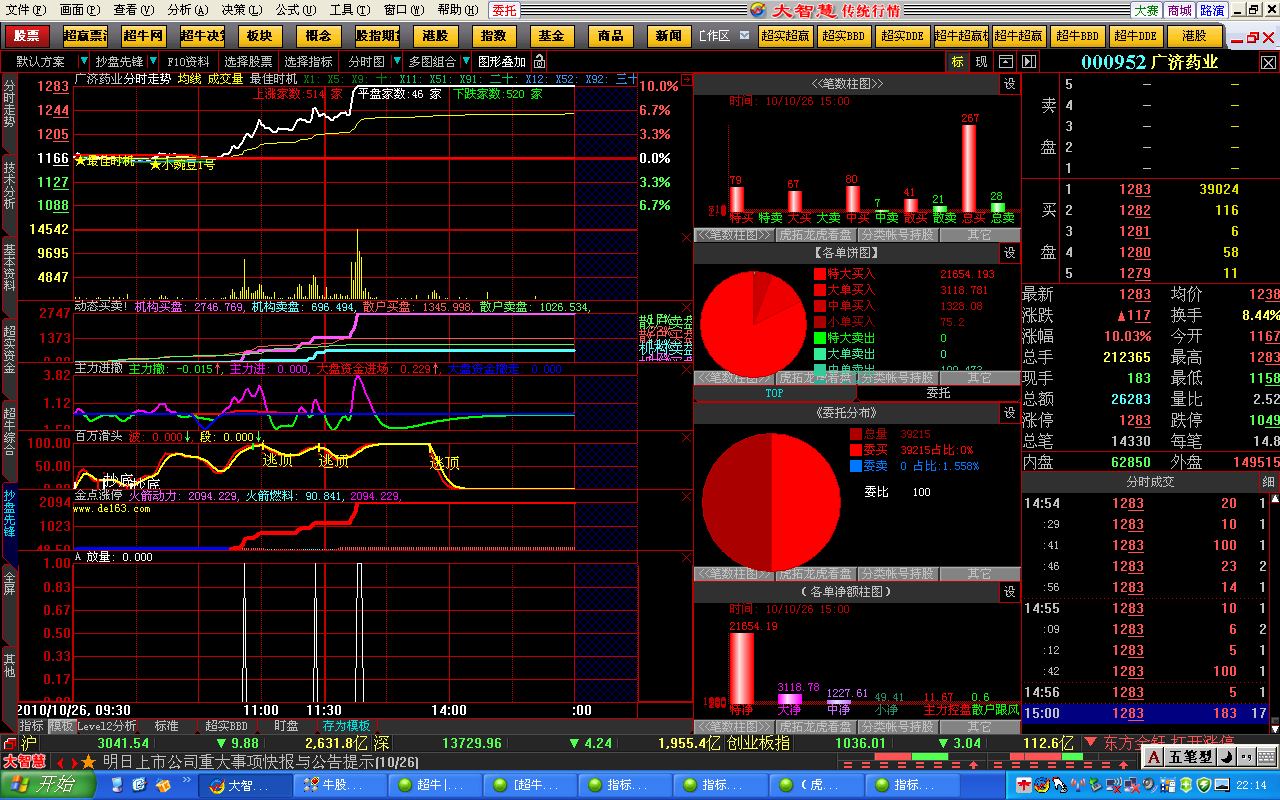Open the Show Desktop quick launch icon
This screenshot has height=800, width=1280.
tap(117, 785)
